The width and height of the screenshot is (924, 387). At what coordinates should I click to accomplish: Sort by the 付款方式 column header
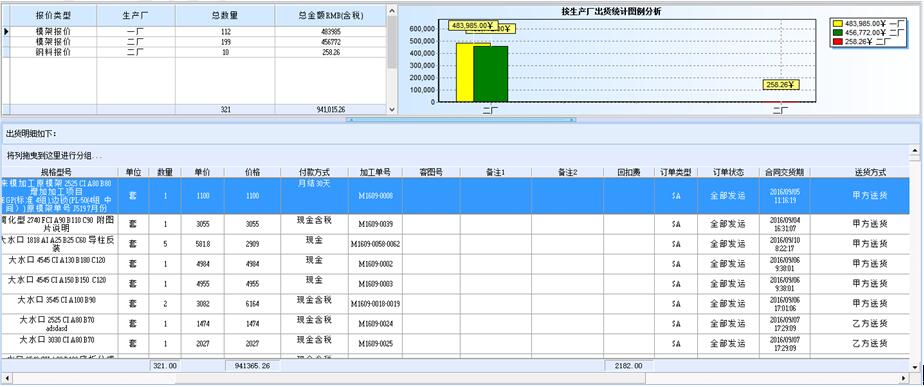[x=314, y=172]
